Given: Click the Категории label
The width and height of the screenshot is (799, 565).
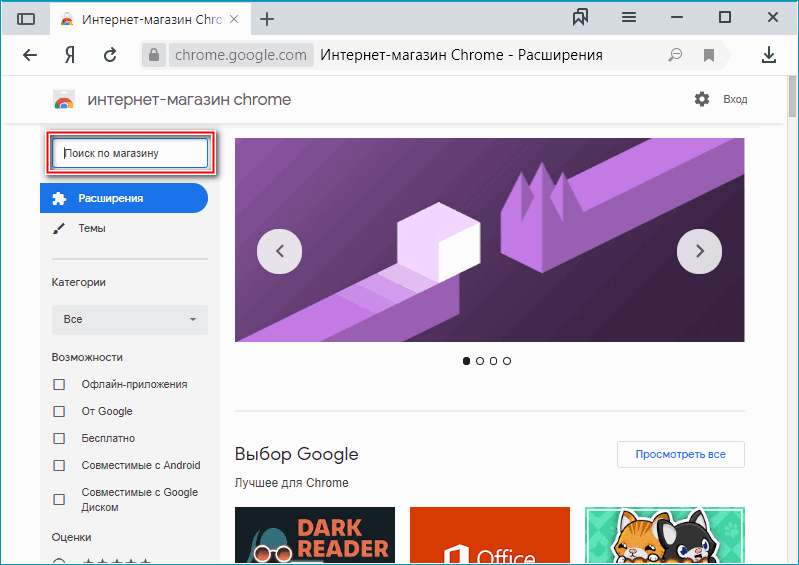Looking at the screenshot, I should click(78, 282).
